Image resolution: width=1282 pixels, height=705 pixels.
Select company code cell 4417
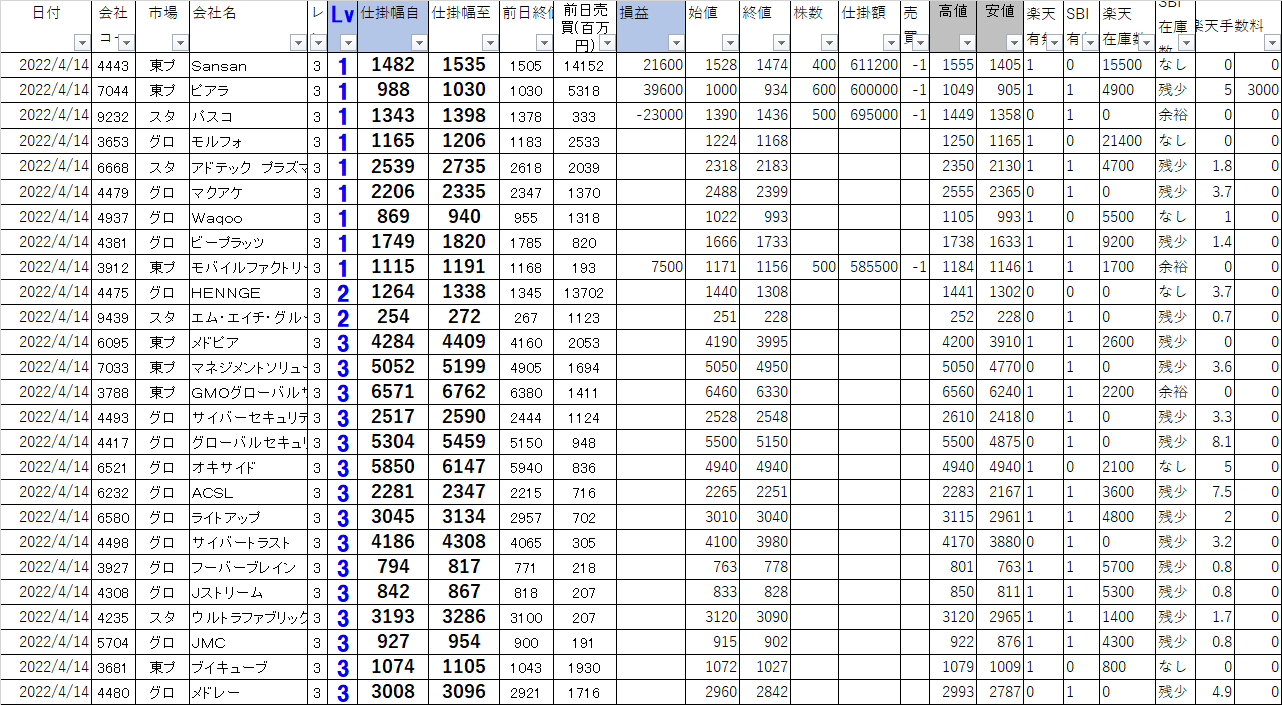click(x=114, y=441)
